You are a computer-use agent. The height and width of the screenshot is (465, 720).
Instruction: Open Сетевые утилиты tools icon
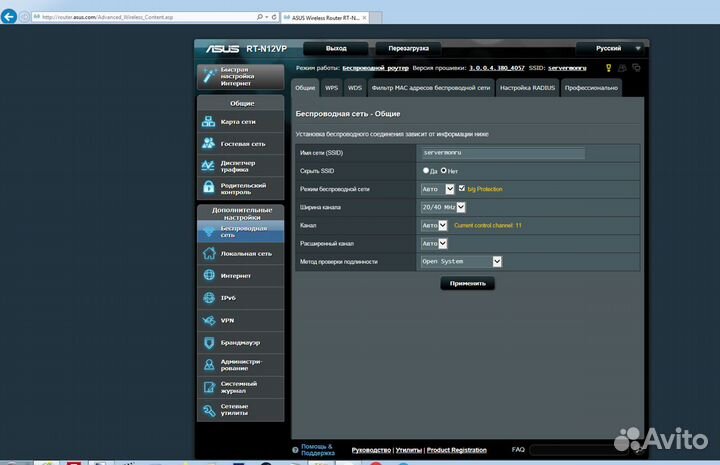point(208,409)
